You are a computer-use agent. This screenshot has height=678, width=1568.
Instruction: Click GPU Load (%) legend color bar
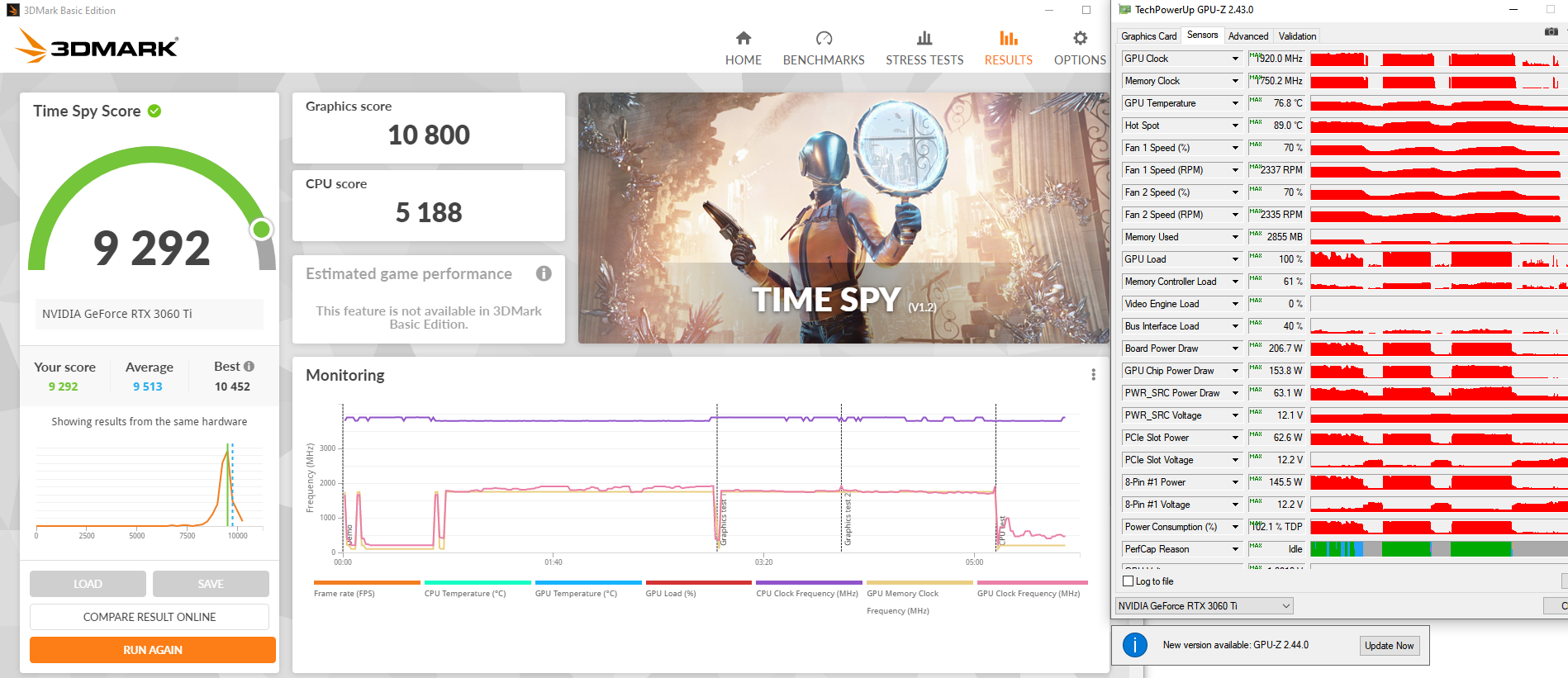[x=699, y=582]
